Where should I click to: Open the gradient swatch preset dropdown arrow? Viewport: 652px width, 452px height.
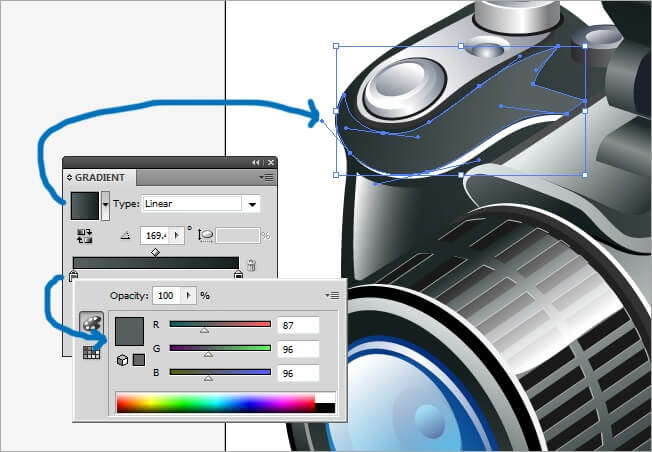click(x=106, y=205)
